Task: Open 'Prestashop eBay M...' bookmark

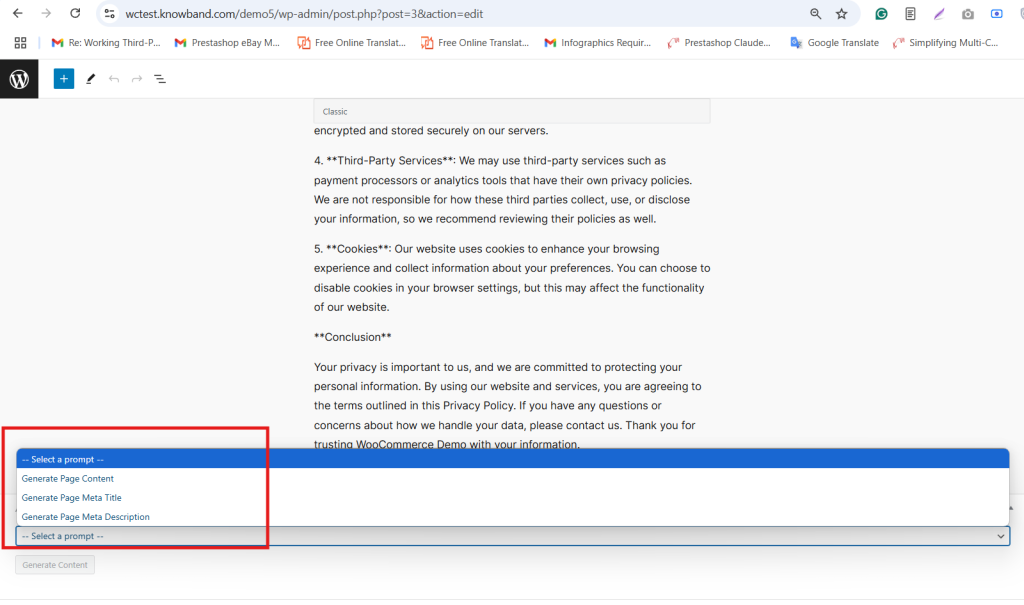Action: tap(227, 42)
